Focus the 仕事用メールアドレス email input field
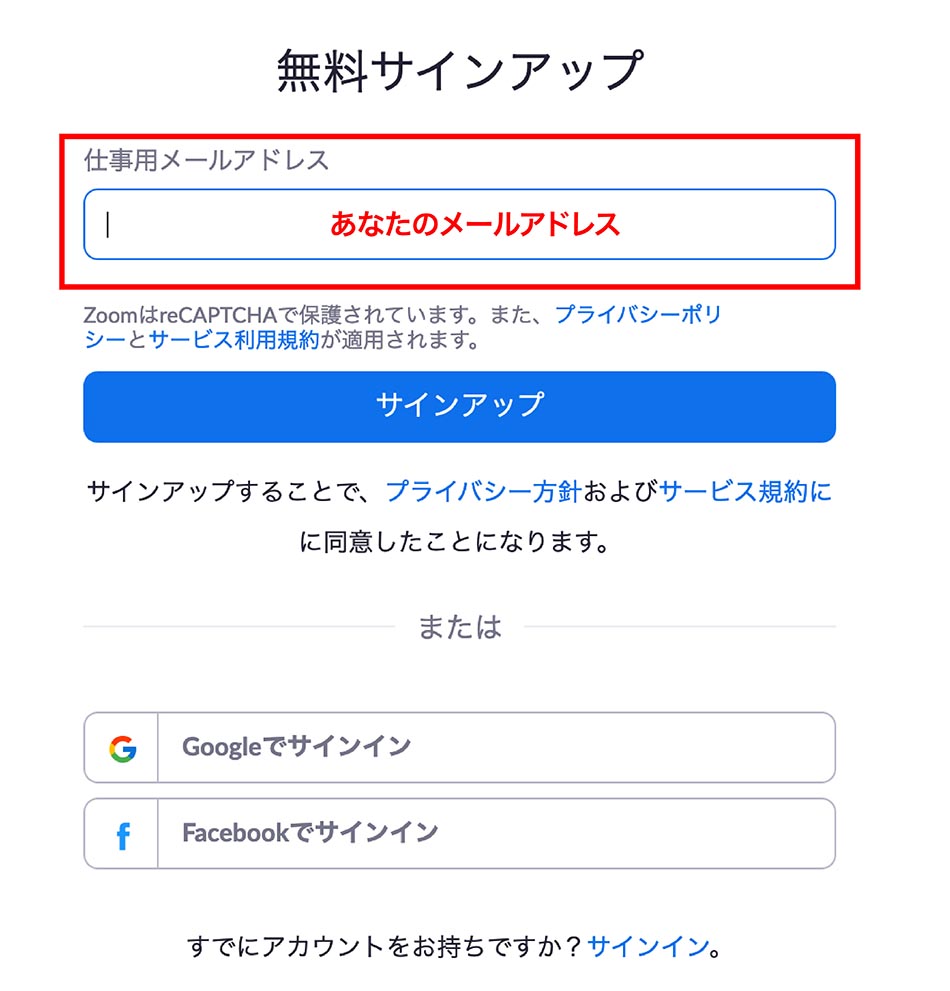Image resolution: width=950 pixels, height=991 pixels. [x=460, y=224]
